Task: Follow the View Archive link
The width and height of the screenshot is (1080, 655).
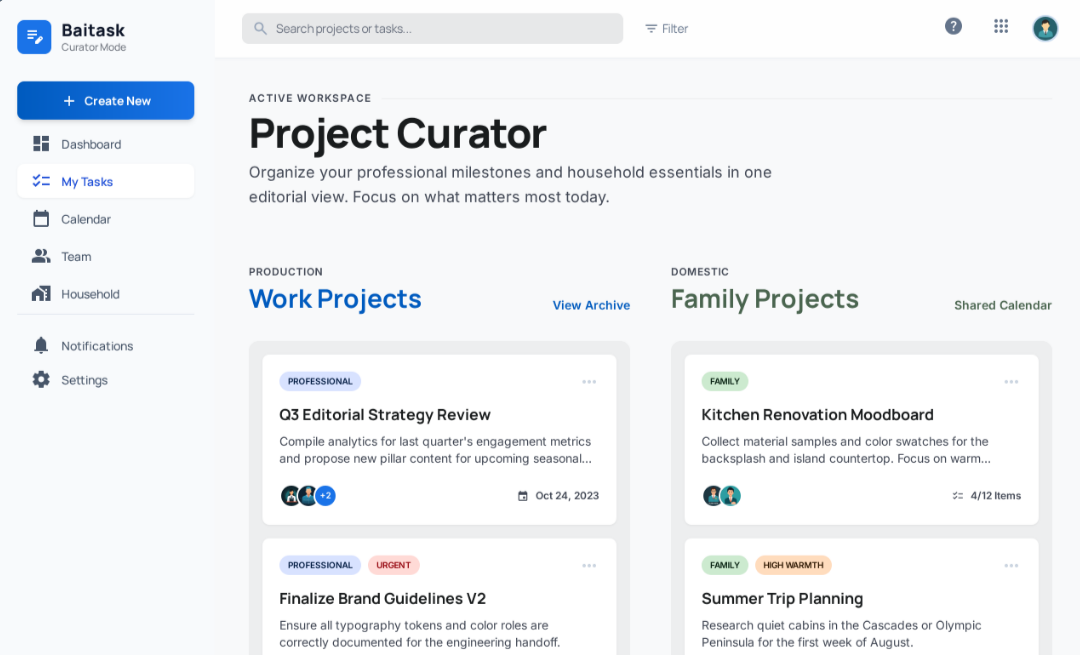Action: coord(591,305)
